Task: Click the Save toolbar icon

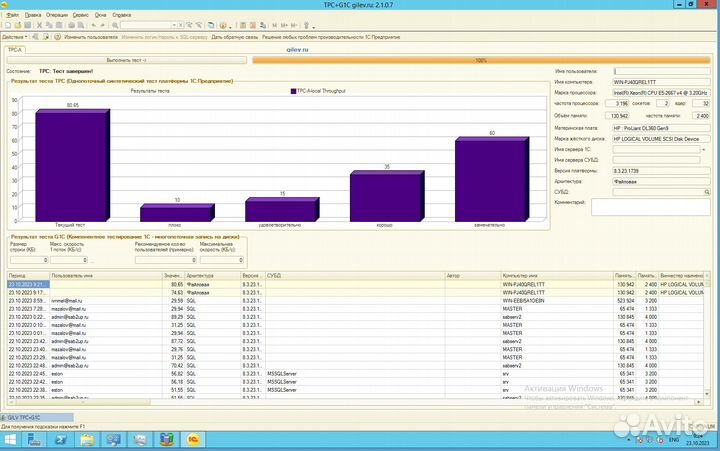Action: point(28,25)
